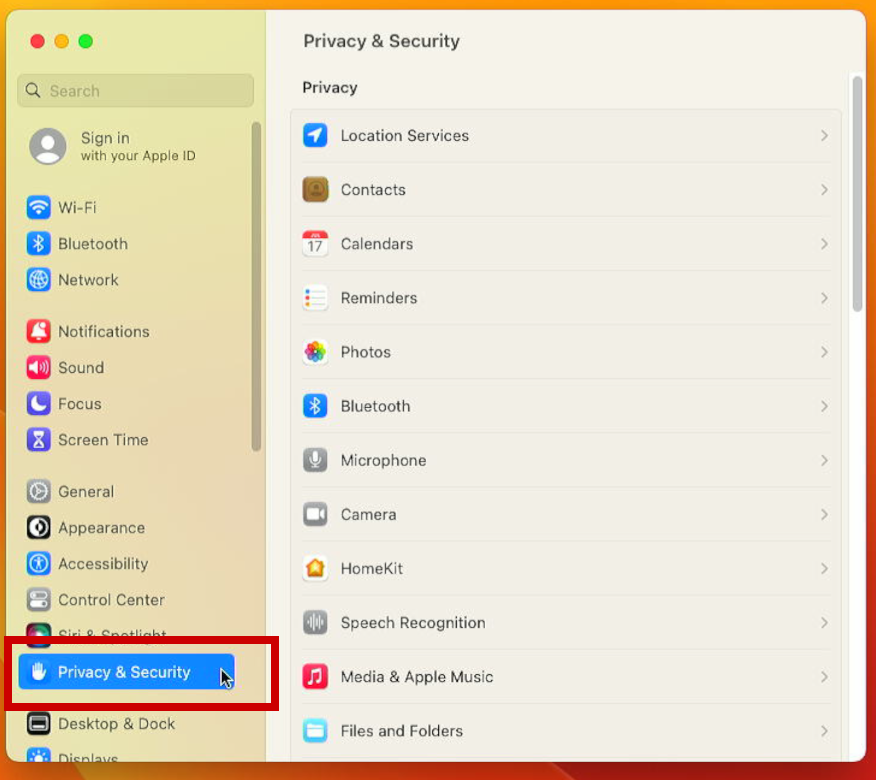Click the Reminders list icon
Viewport: 876px width, 780px height.
click(315, 298)
